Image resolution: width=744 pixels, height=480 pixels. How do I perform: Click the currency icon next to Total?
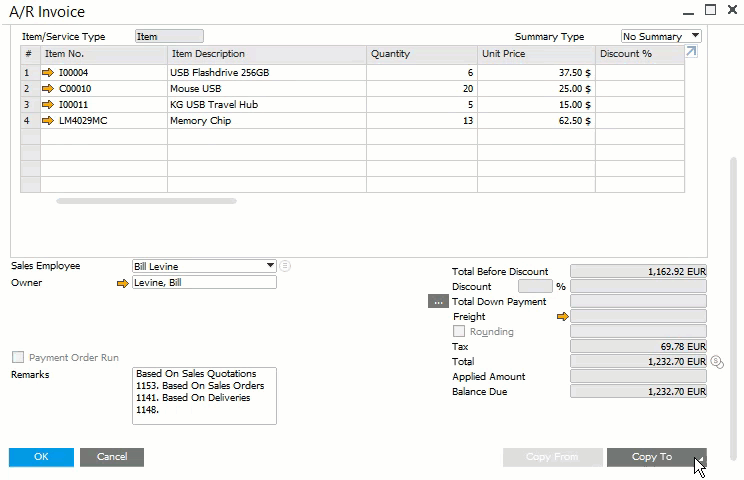717,362
